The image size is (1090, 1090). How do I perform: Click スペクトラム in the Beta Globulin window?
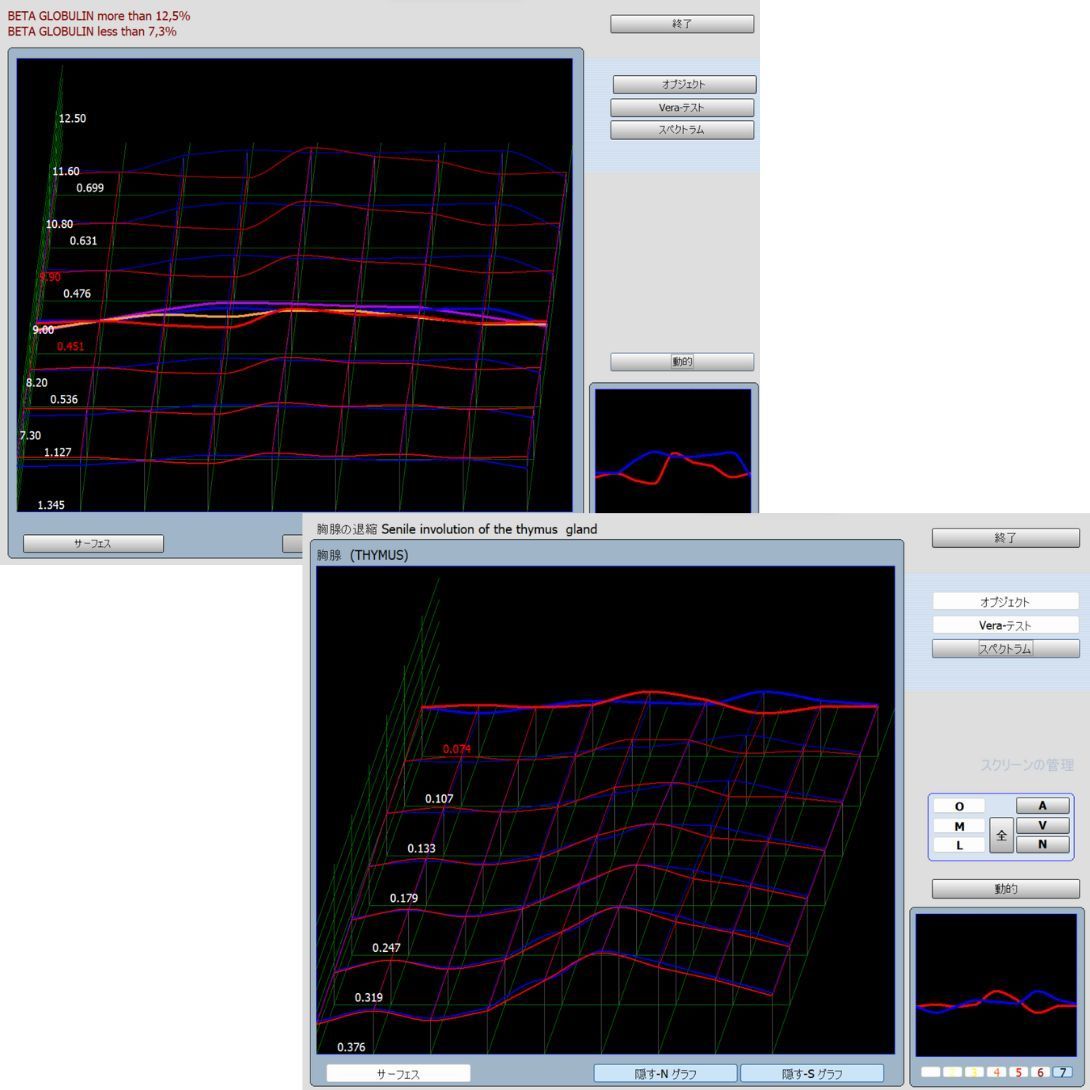click(x=682, y=130)
